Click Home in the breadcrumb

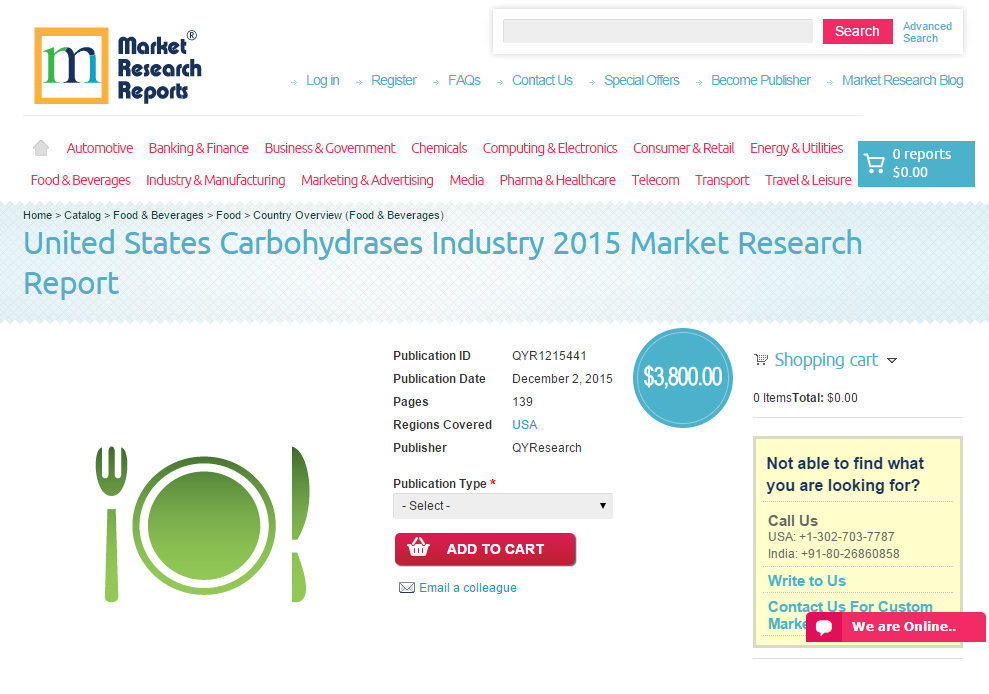tap(38, 215)
